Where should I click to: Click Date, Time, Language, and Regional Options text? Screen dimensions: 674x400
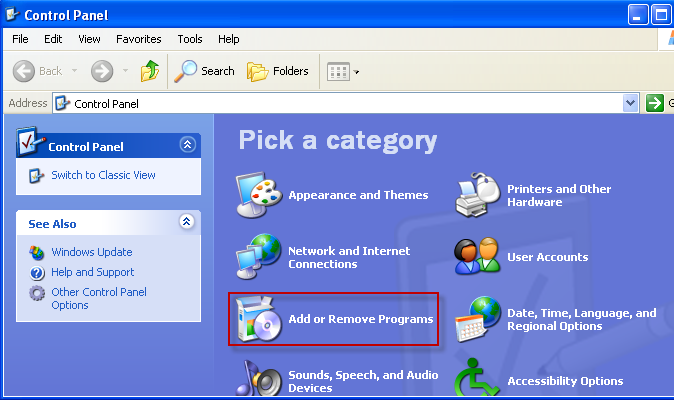[x=582, y=319]
